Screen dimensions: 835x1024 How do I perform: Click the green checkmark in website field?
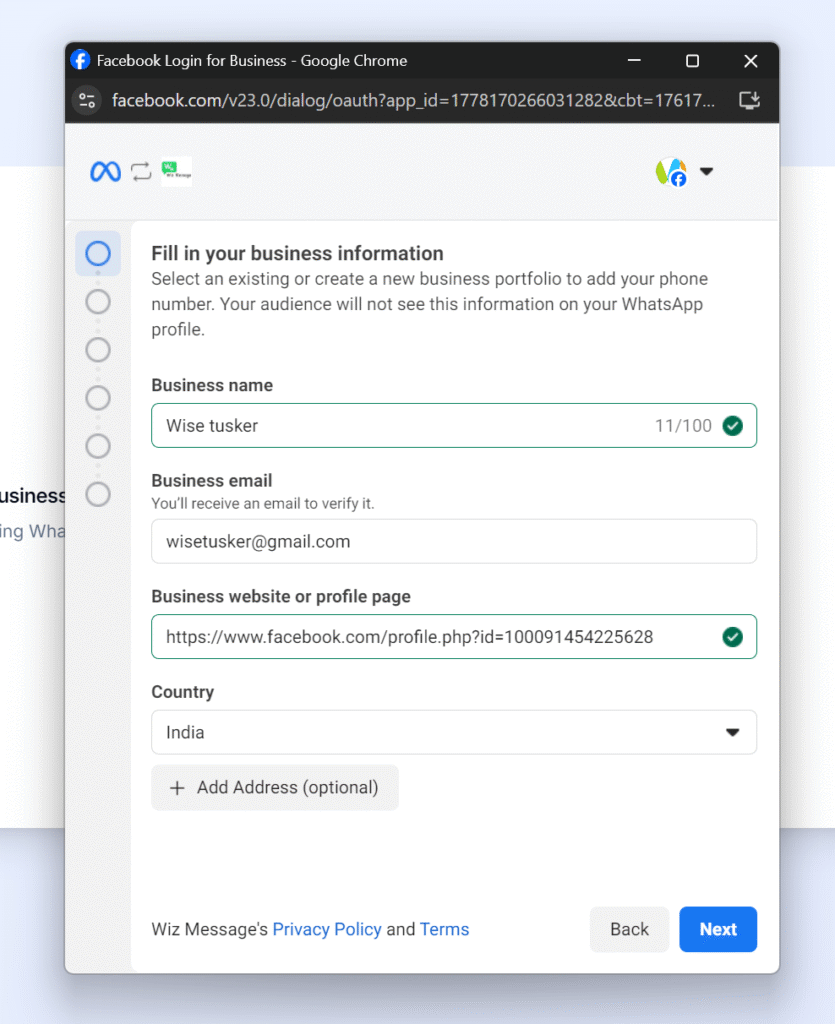[733, 637]
